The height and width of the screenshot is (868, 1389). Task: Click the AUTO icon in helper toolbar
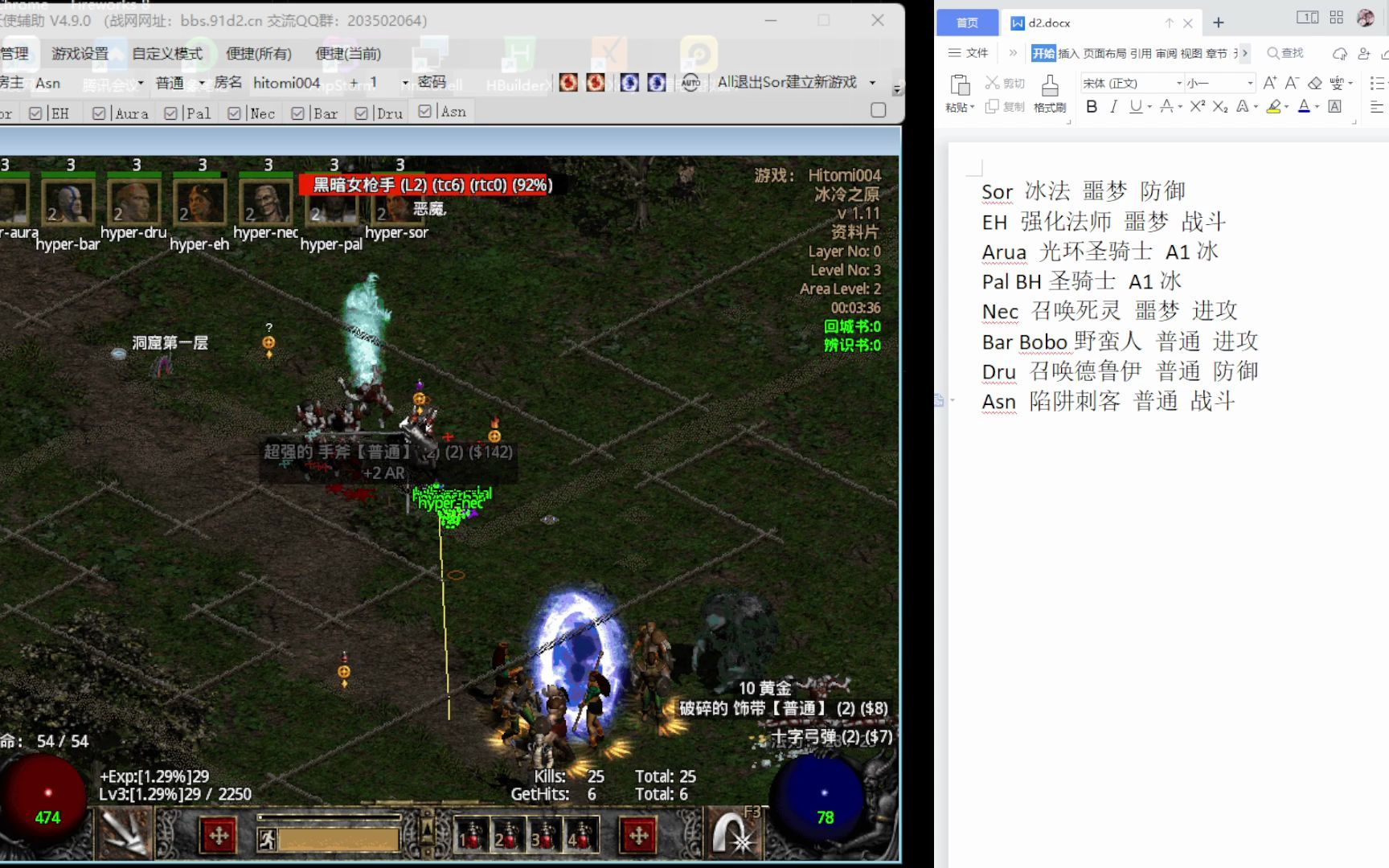click(690, 82)
